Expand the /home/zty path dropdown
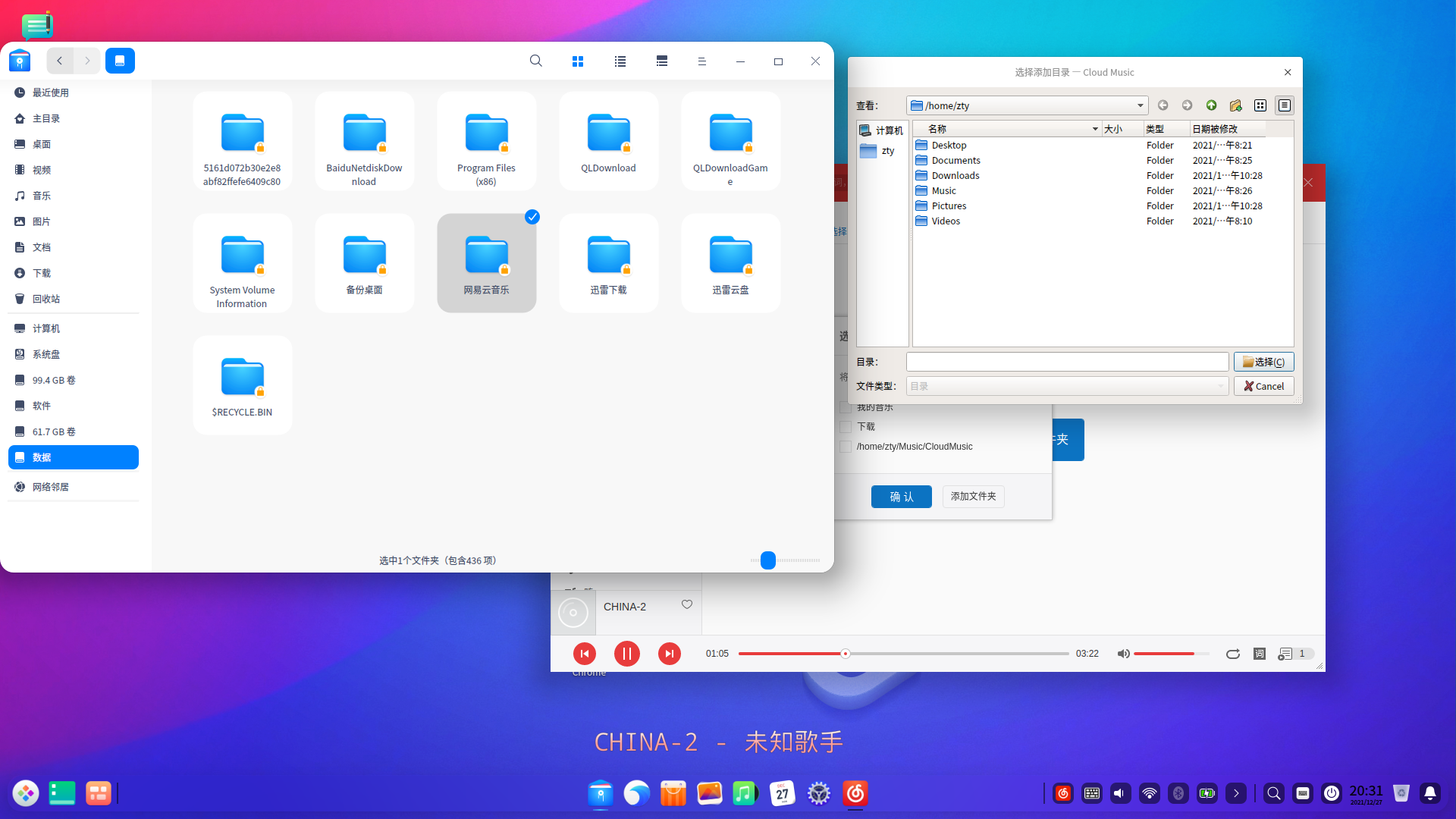Viewport: 1456px width, 819px height. [1140, 105]
